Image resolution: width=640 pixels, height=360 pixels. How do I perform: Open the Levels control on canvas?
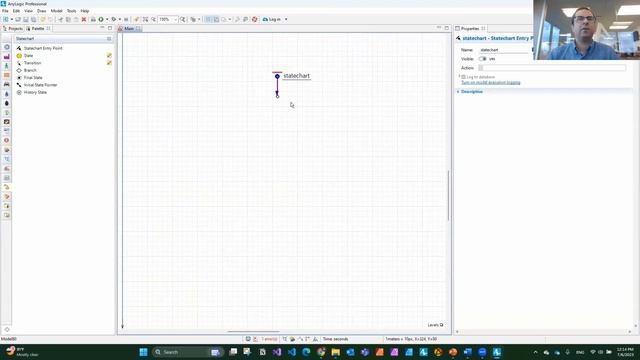pos(435,325)
